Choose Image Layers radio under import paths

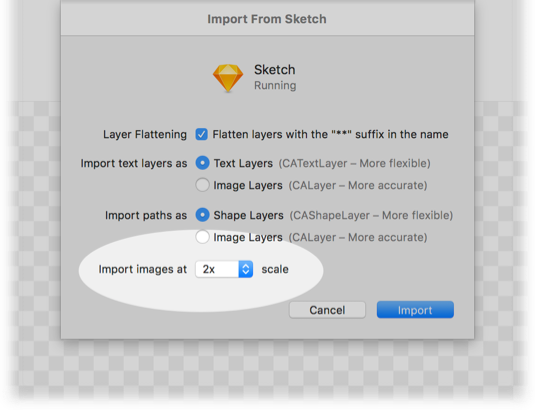tap(202, 237)
